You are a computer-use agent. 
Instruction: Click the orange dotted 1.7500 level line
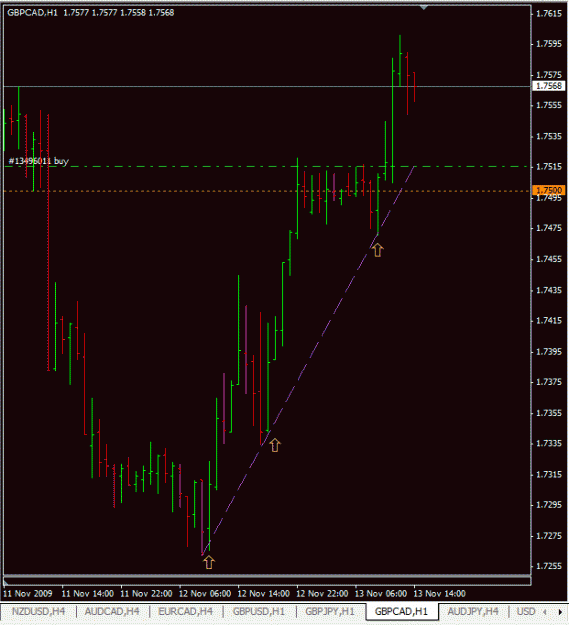[x=267, y=191]
